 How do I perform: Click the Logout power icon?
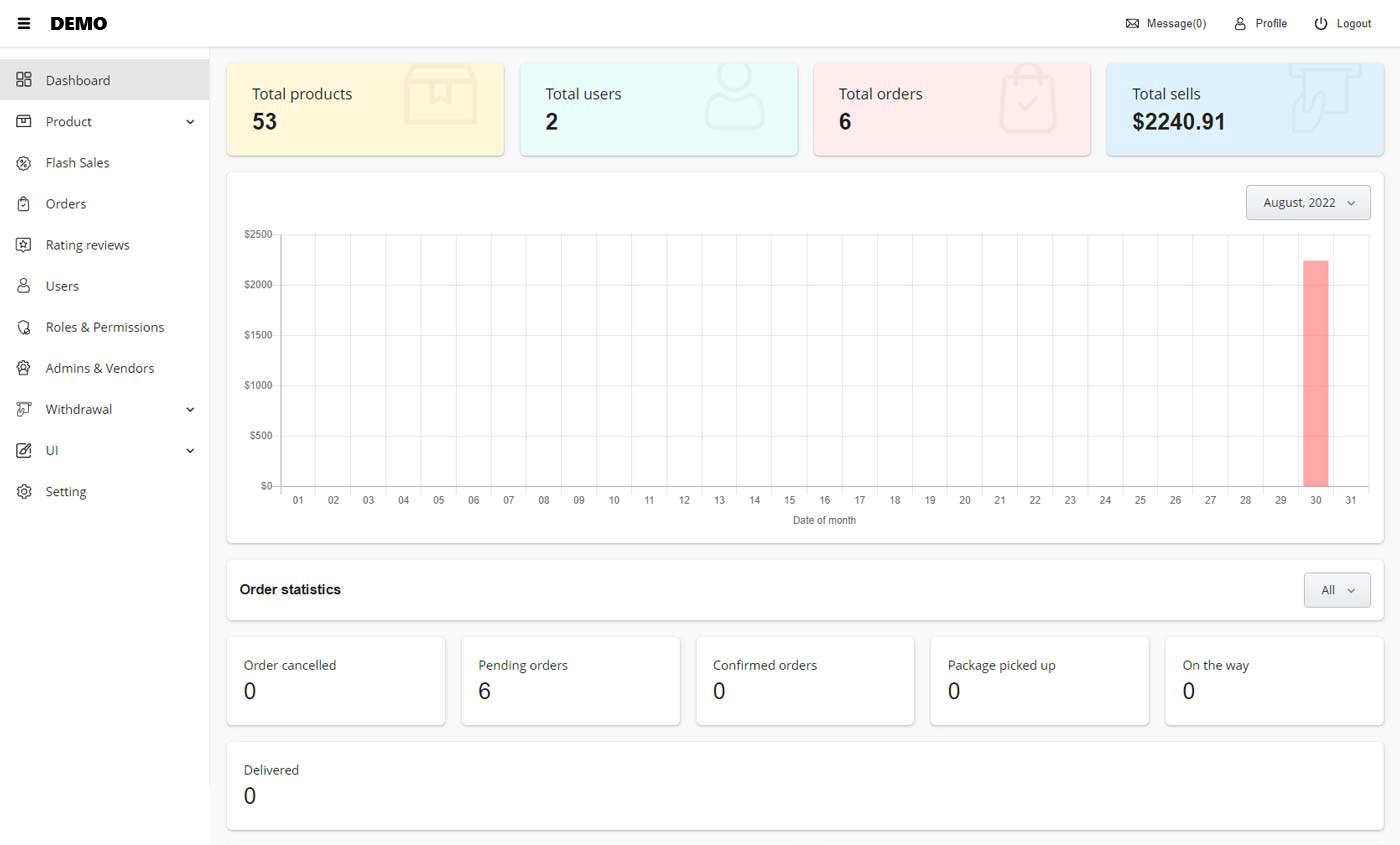pyautogui.click(x=1321, y=23)
